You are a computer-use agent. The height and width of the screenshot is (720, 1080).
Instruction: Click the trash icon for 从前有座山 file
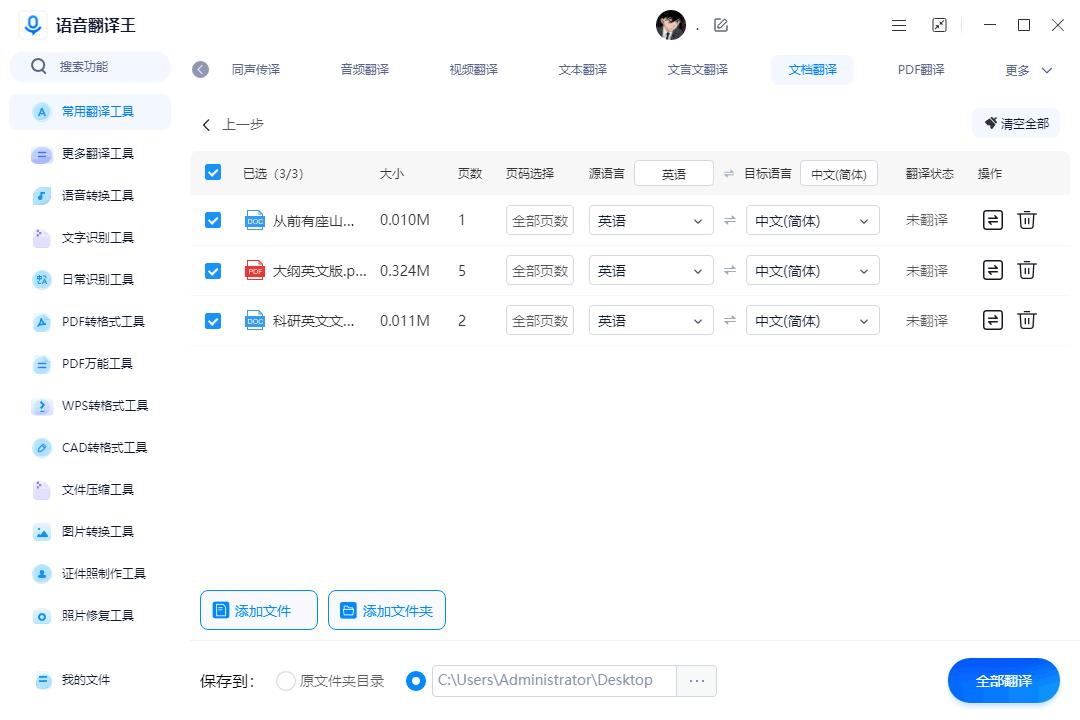(1026, 220)
